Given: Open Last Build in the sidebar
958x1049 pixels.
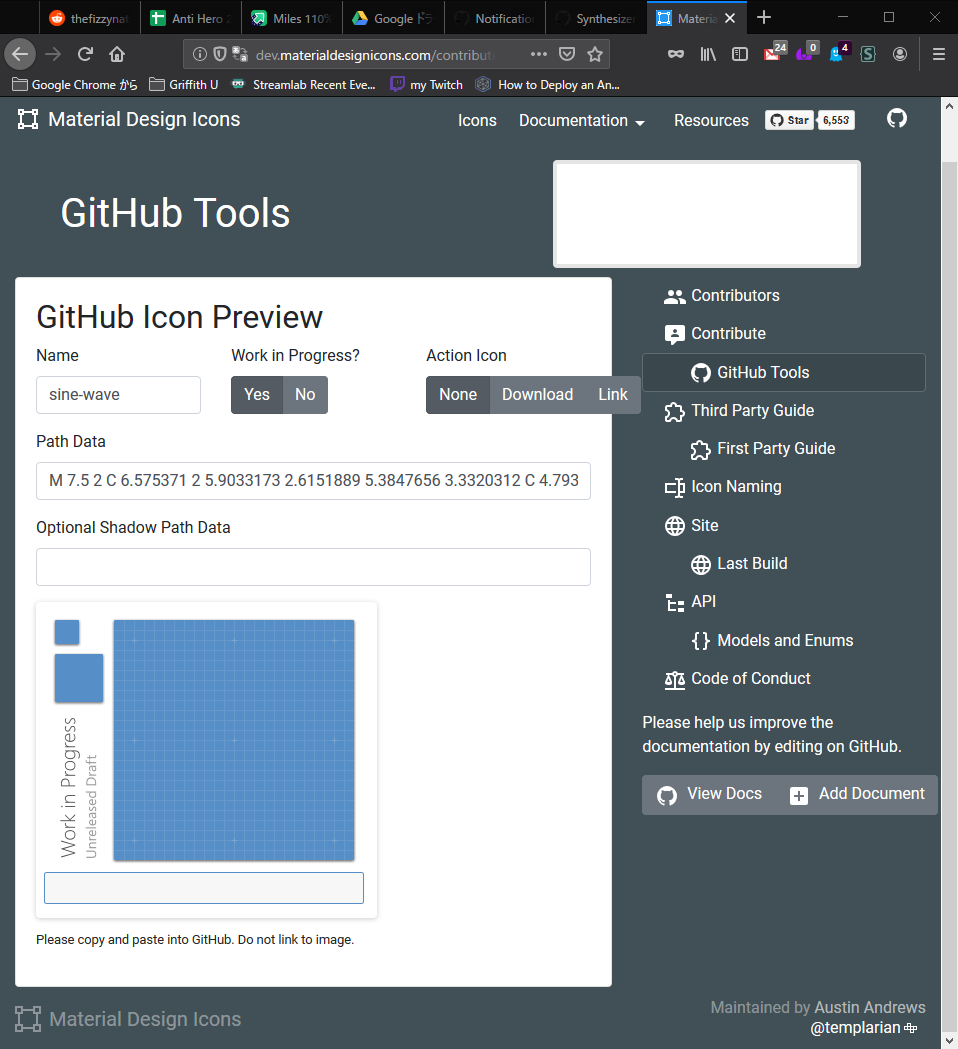Looking at the screenshot, I should 752,564.
